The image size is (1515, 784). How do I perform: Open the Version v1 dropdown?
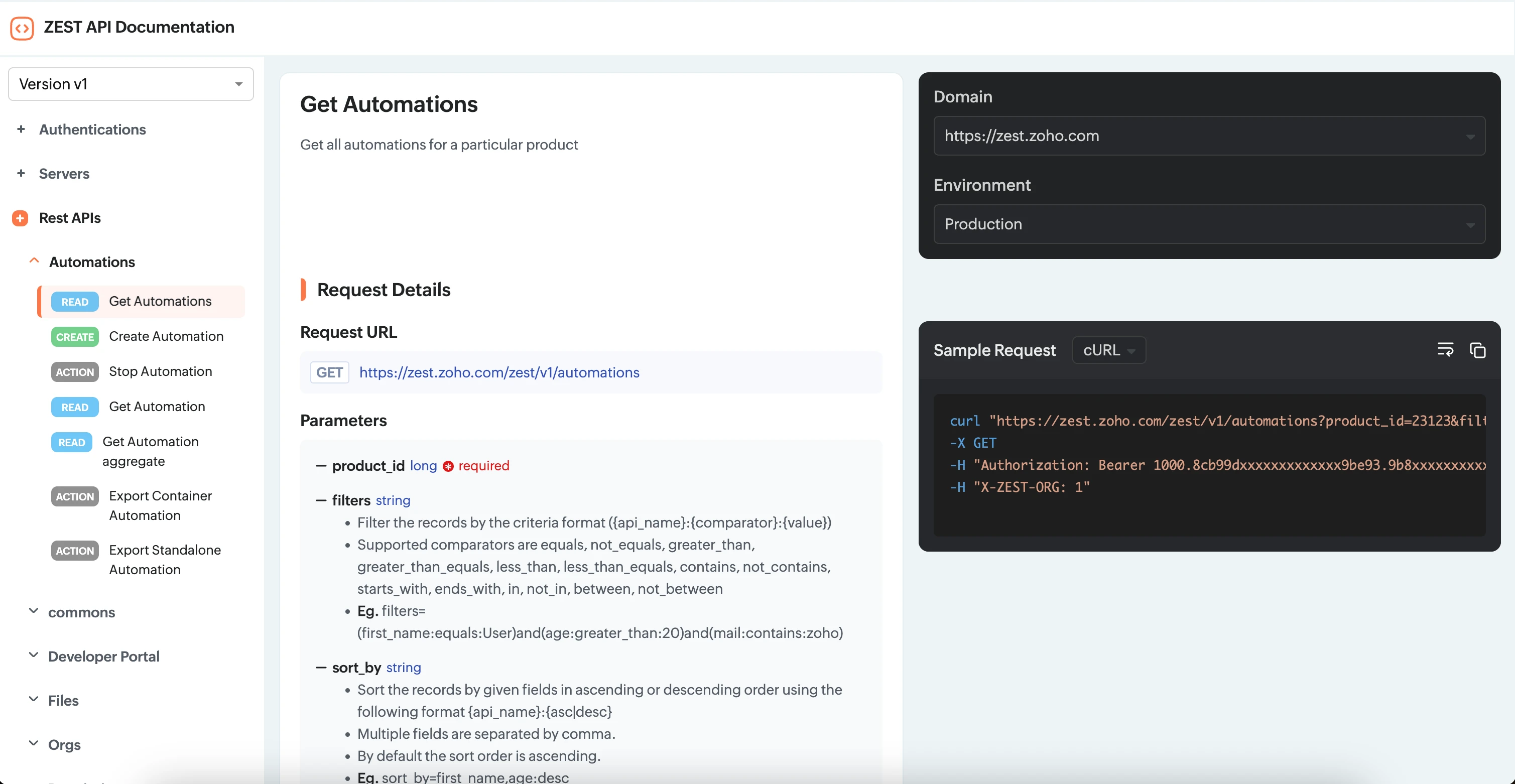131,84
